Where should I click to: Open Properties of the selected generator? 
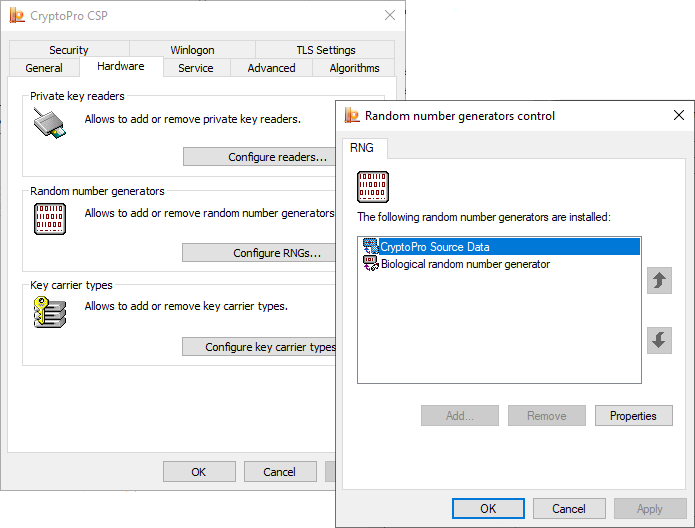point(633,416)
